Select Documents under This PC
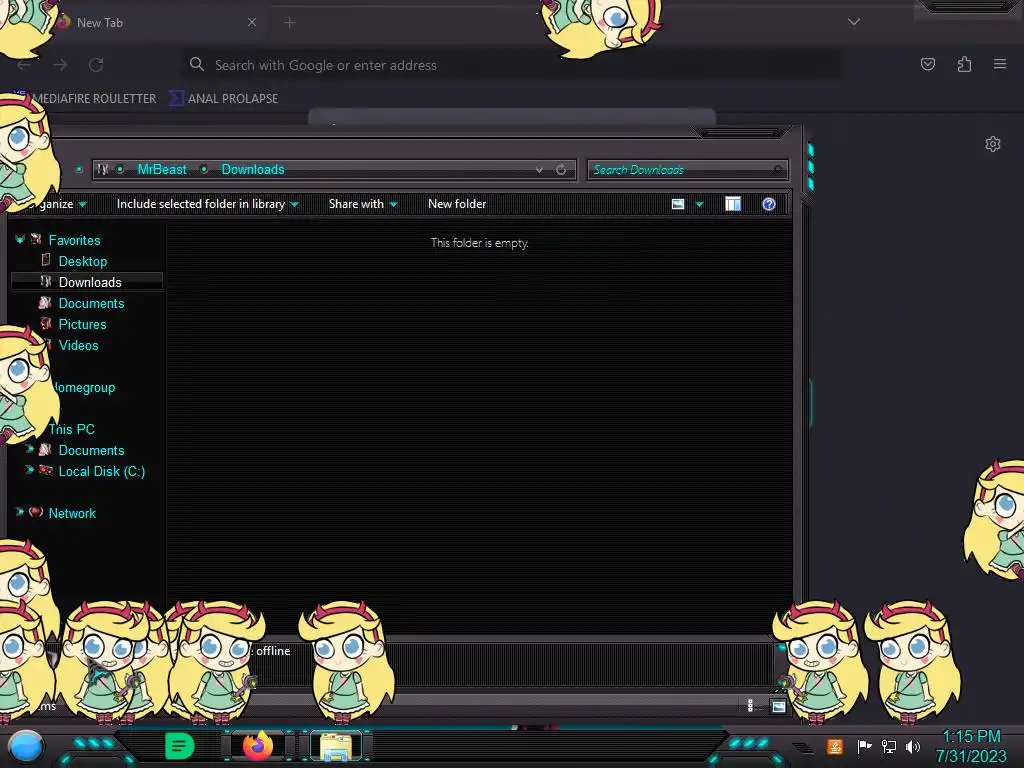1024x768 pixels. [x=91, y=450]
